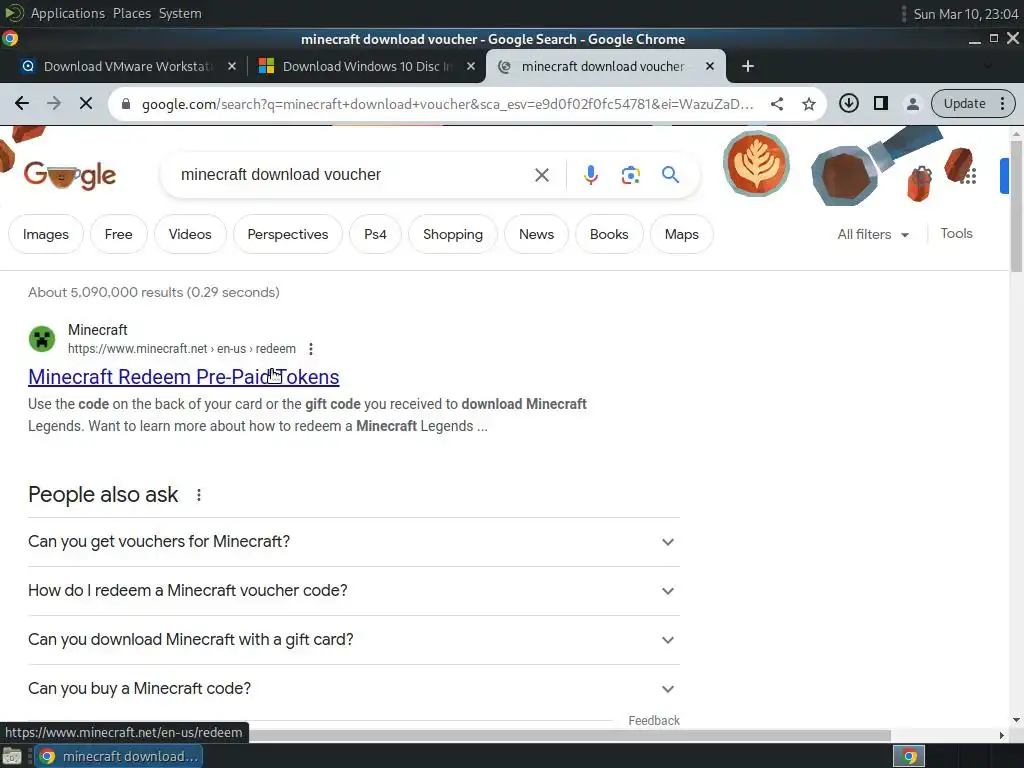Filter results by News
The height and width of the screenshot is (768, 1024).
(x=536, y=234)
